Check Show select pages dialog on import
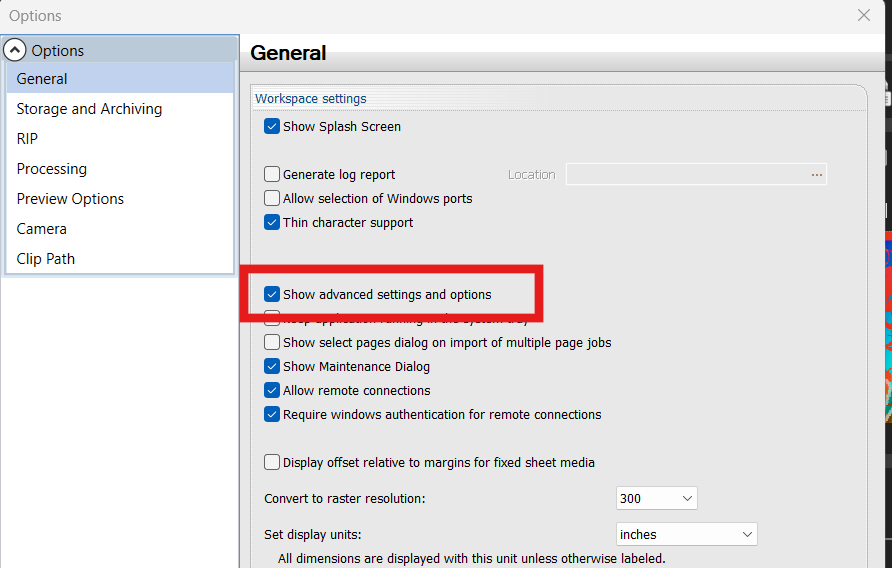The height and width of the screenshot is (568, 892). (272, 342)
